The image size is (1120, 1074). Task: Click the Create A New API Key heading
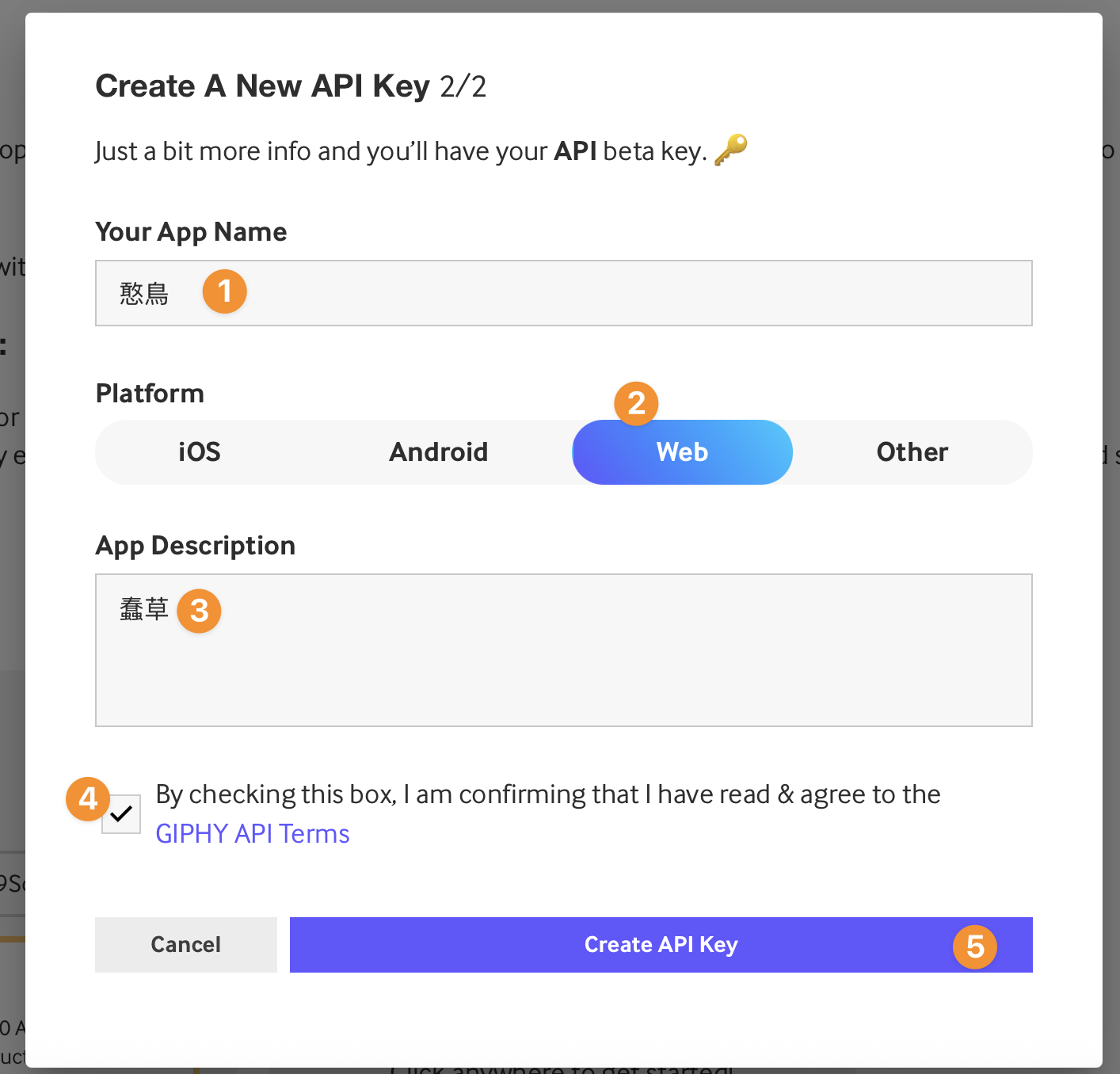point(291,86)
